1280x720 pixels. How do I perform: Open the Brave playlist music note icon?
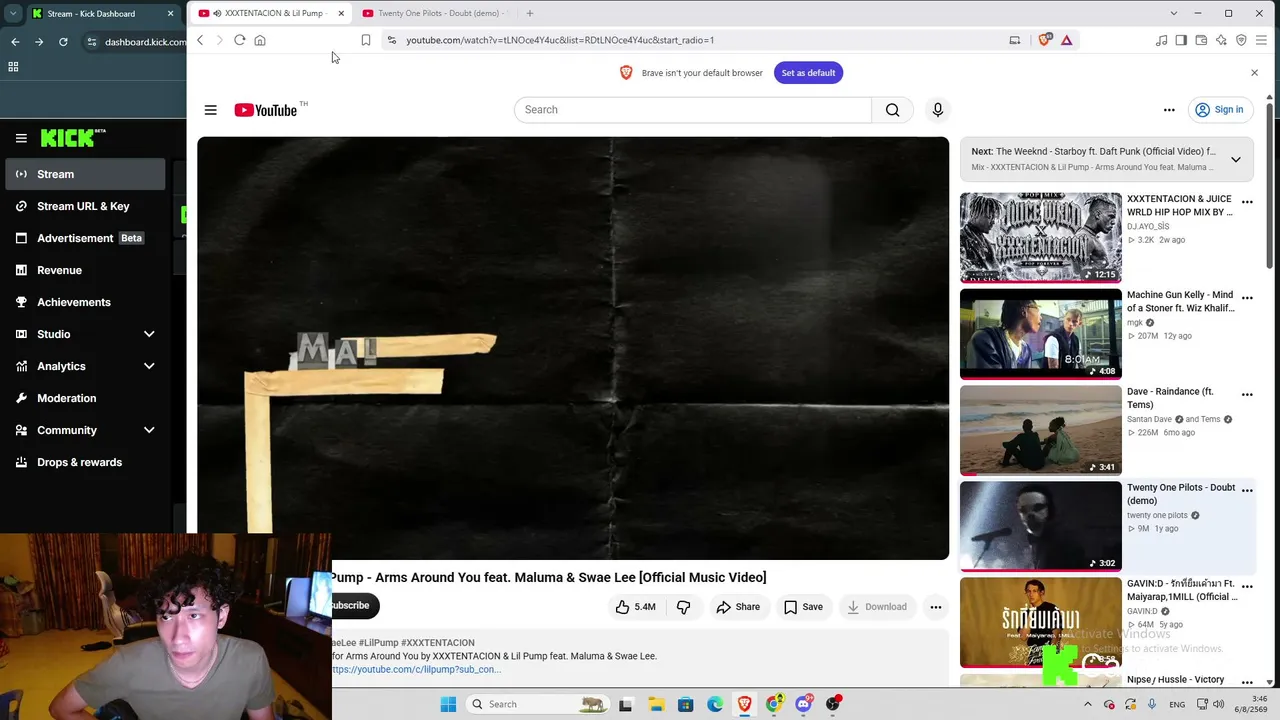pos(1161,40)
